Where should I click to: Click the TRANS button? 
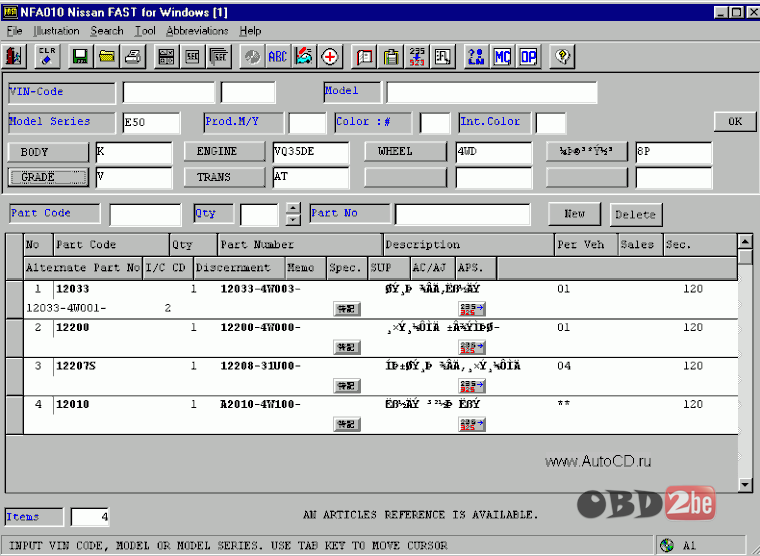point(224,177)
